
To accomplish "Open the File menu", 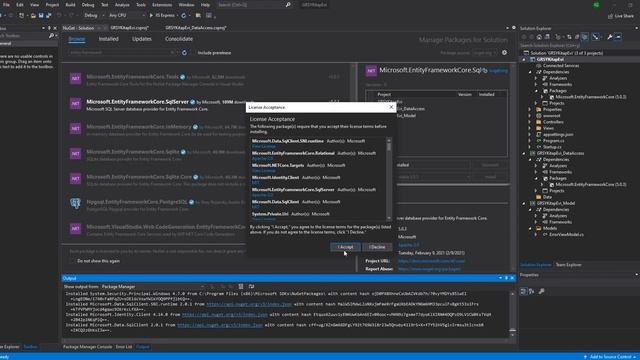I will tap(6, 5).
